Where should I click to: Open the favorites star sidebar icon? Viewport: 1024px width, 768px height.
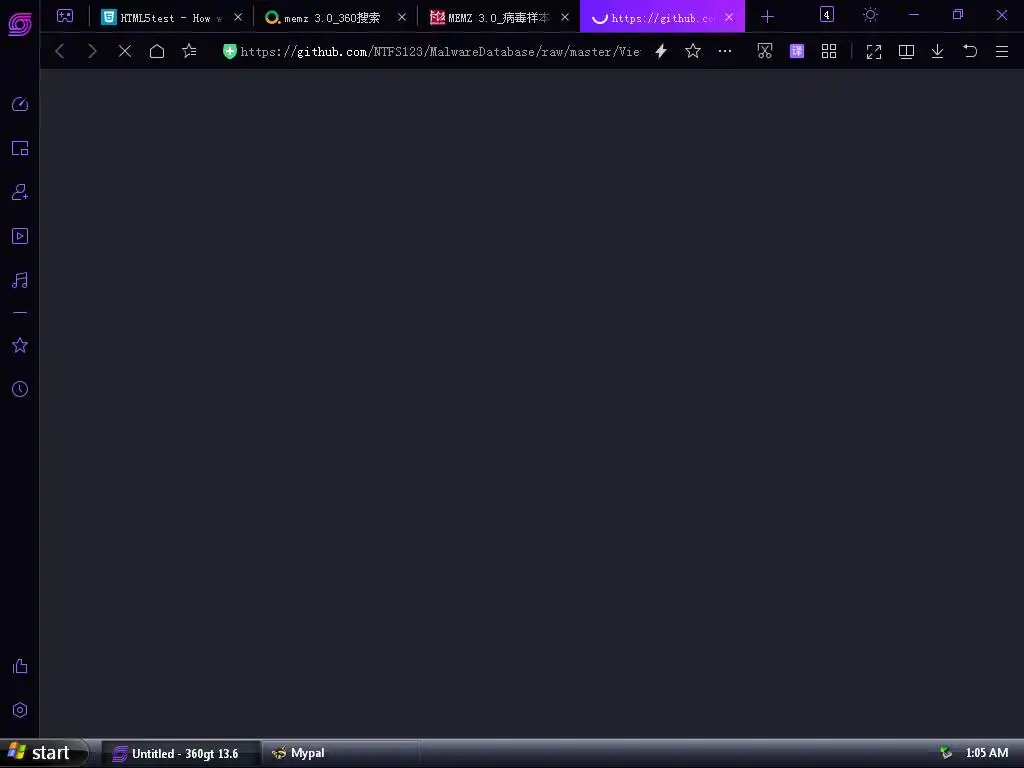click(x=20, y=345)
